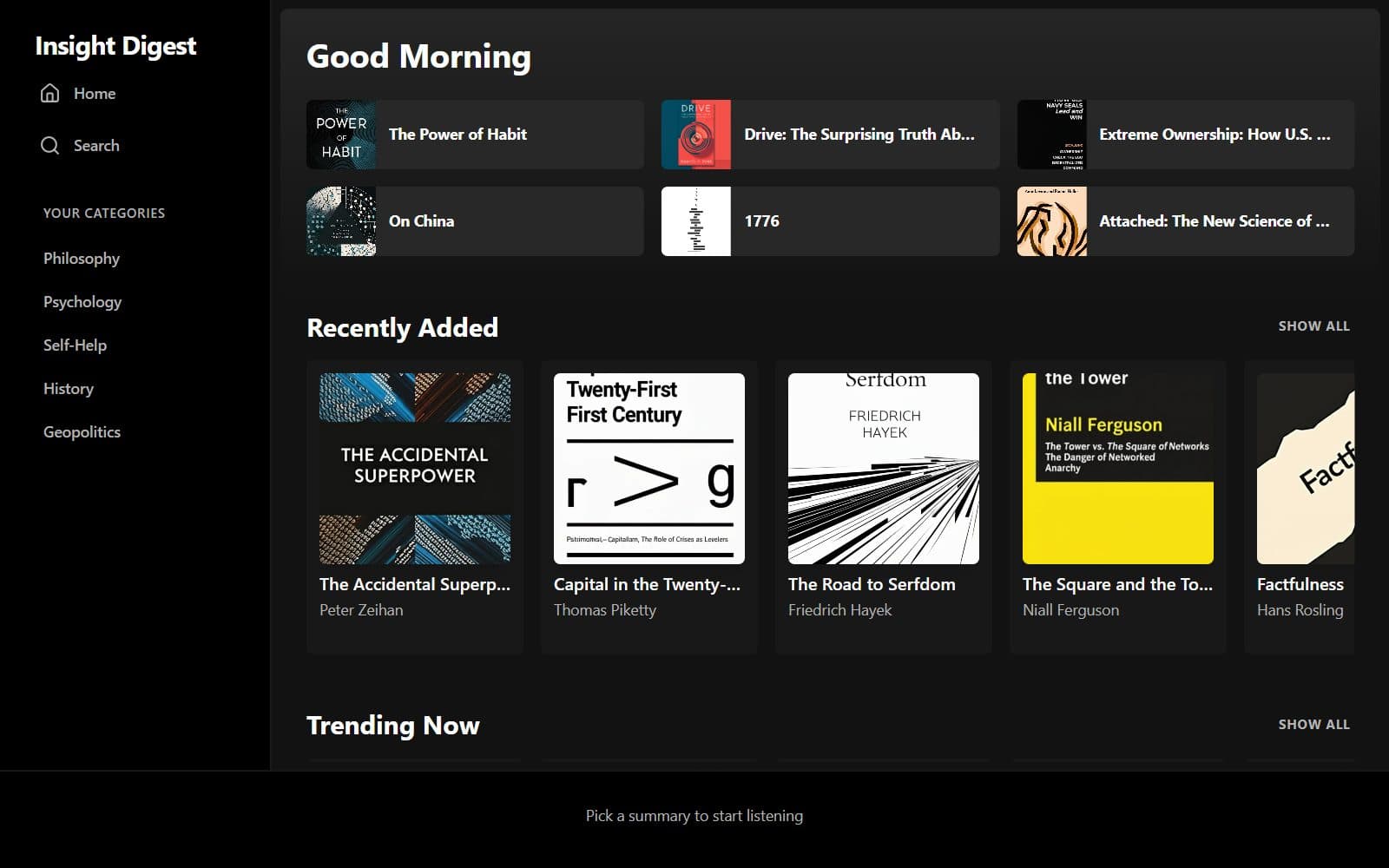1389x868 pixels.
Task: Click author name Friedrich Hayek below card
Action: click(839, 610)
